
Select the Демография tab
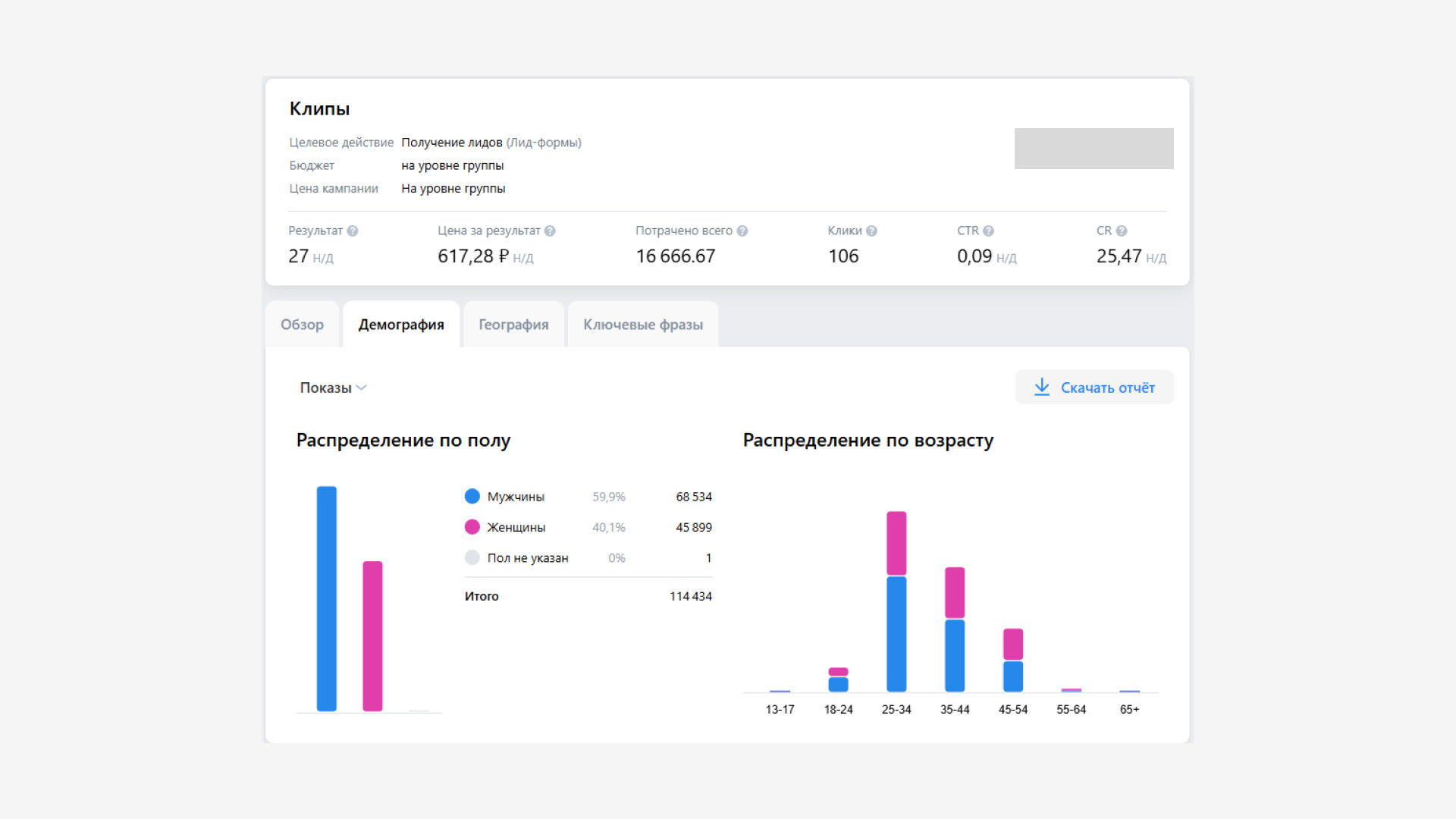click(x=401, y=325)
